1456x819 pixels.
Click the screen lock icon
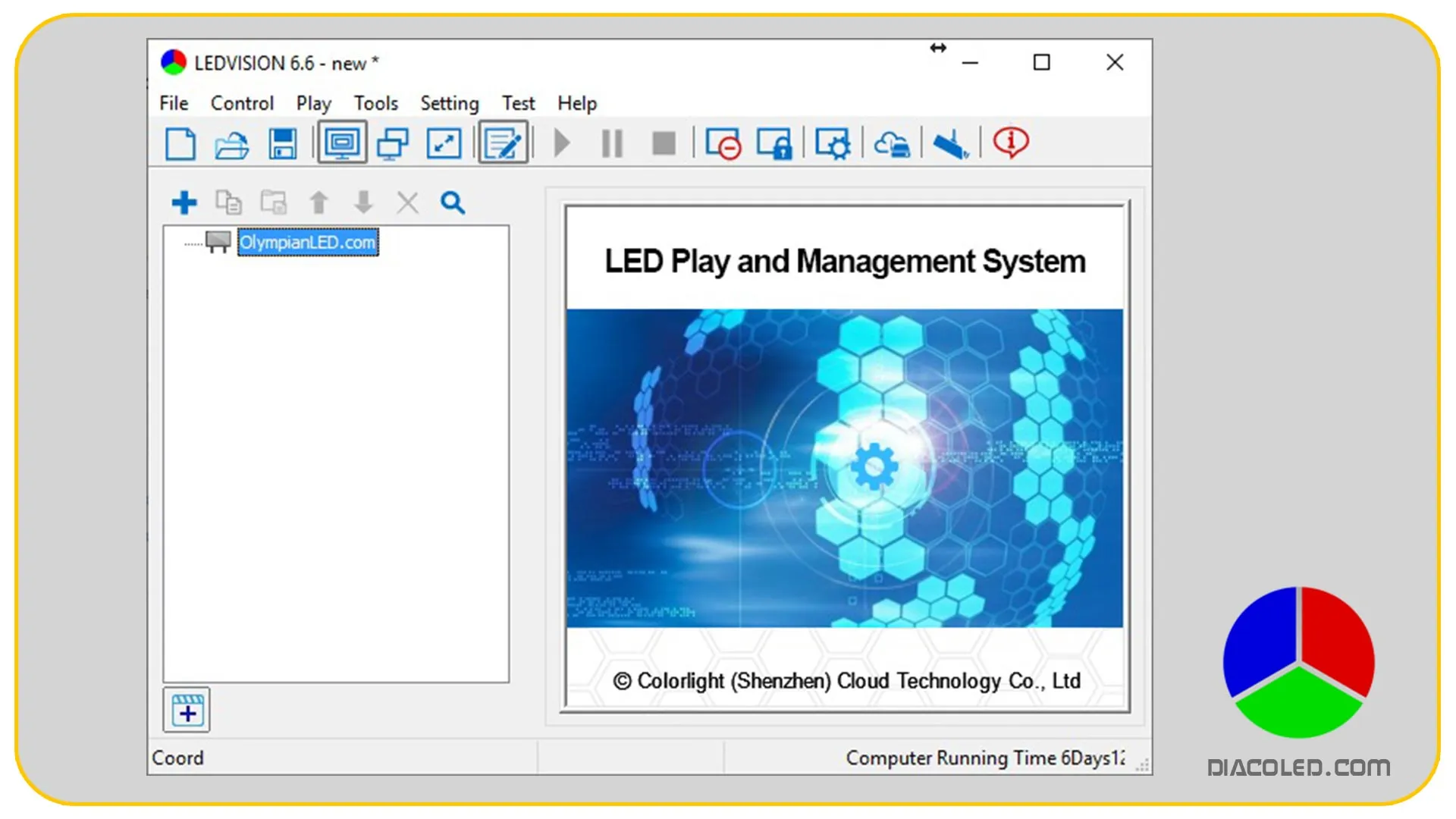tap(774, 143)
